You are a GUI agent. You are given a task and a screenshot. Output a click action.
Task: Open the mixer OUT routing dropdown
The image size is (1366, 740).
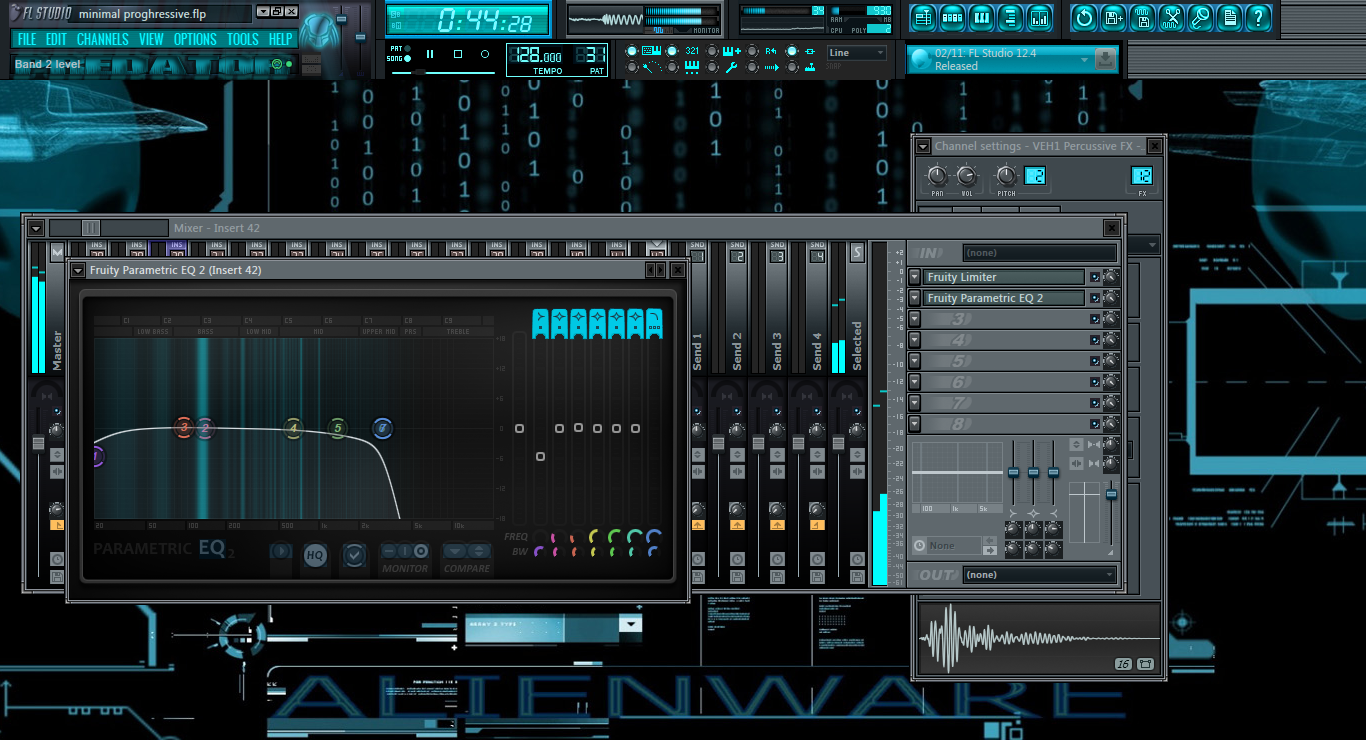coord(1040,575)
